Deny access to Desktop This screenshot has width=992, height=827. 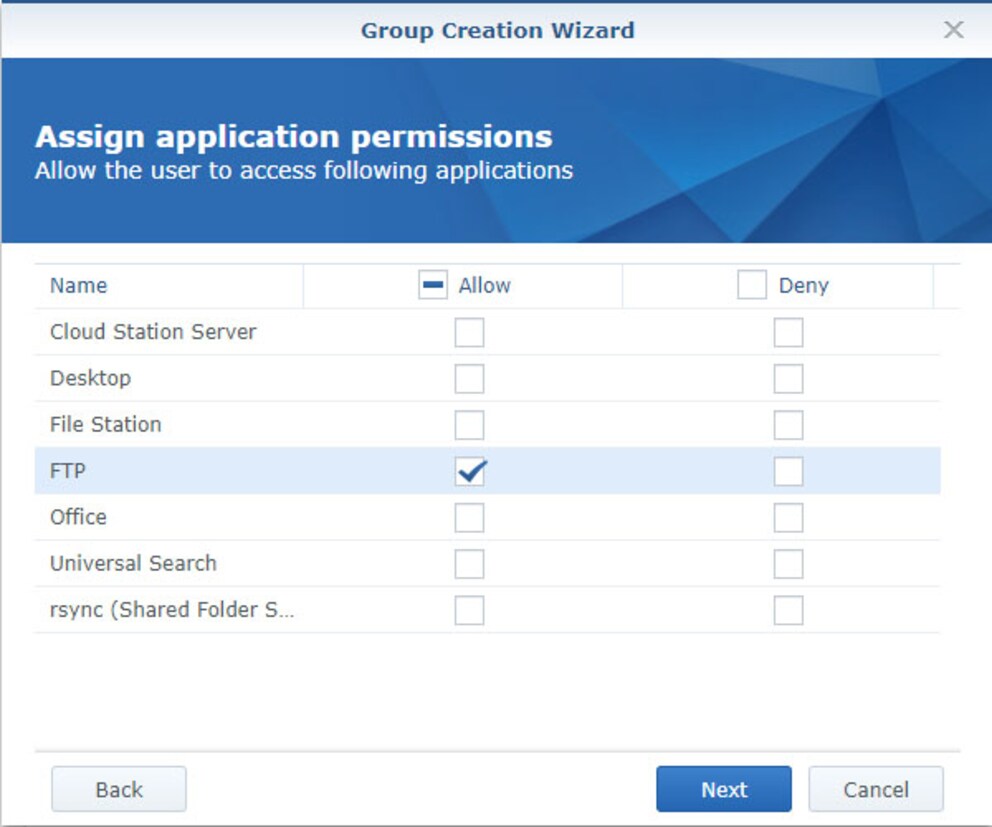(x=788, y=379)
